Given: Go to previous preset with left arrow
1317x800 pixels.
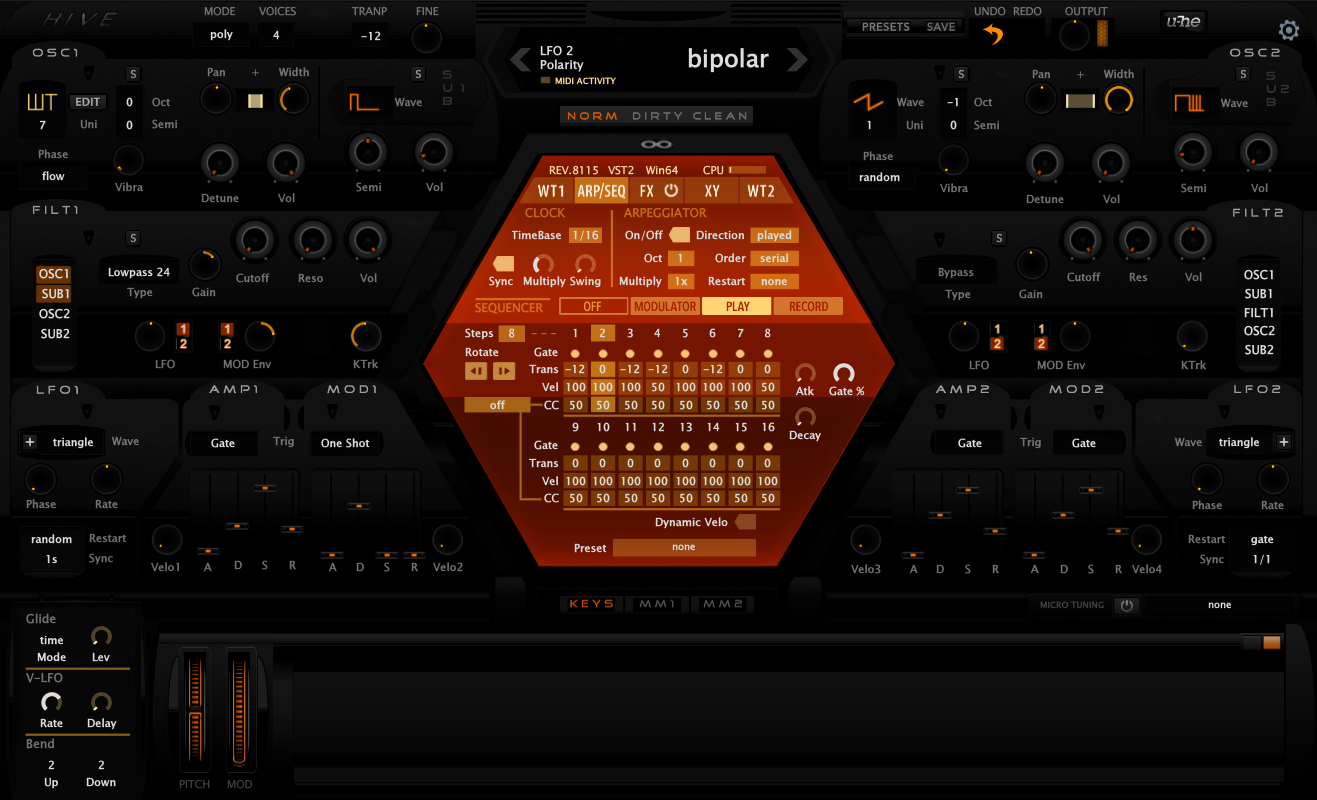Looking at the screenshot, I should pyautogui.click(x=521, y=60).
